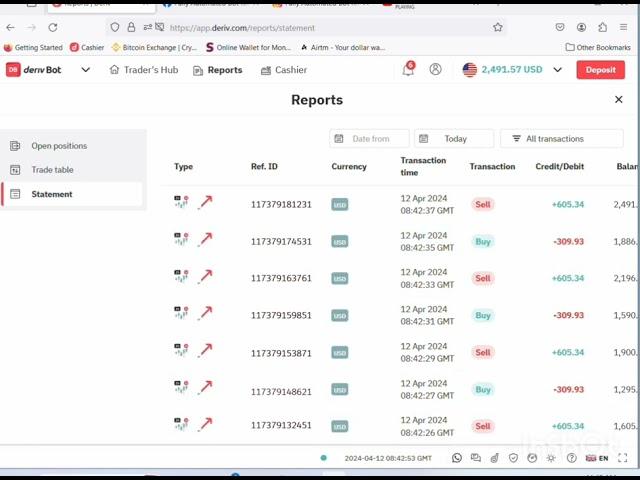Click the WhatsApp icon in footer
This screenshot has width=640, height=480.
pos(457,458)
